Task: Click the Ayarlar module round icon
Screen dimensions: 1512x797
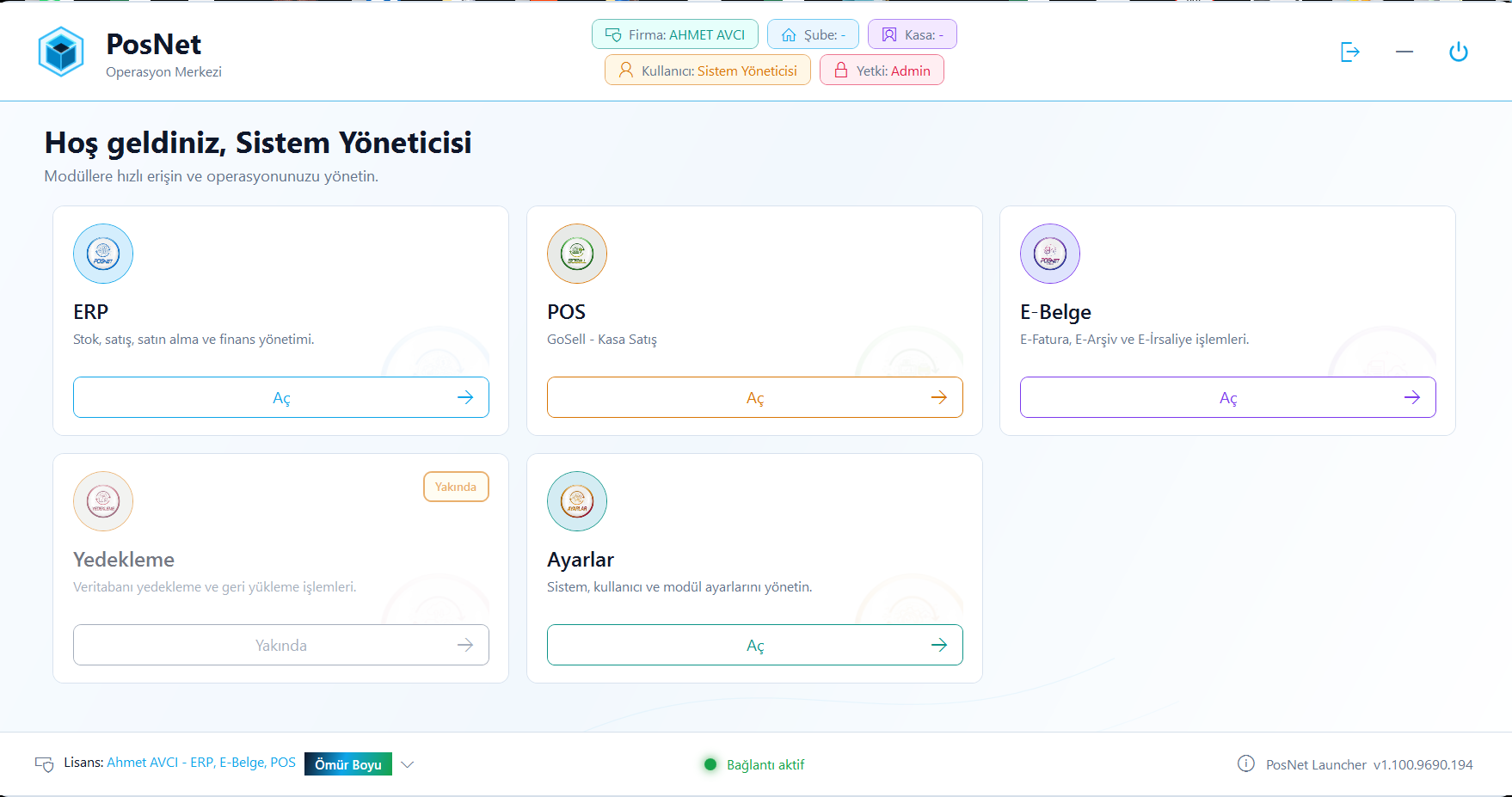Action: click(x=577, y=501)
